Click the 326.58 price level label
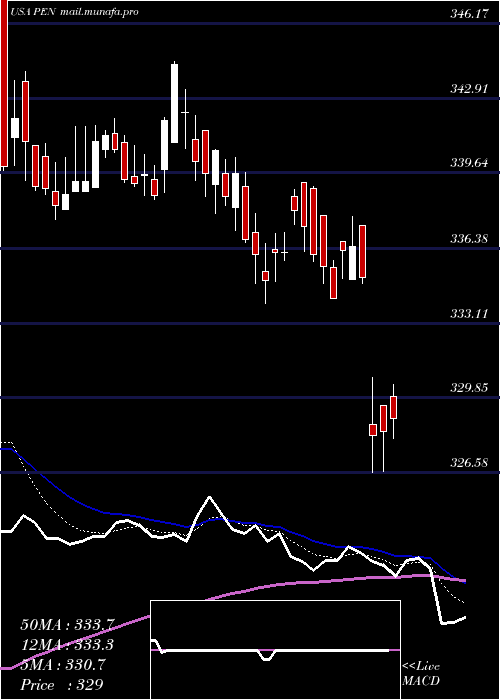The height and width of the screenshot is (700, 500). pos(468,462)
